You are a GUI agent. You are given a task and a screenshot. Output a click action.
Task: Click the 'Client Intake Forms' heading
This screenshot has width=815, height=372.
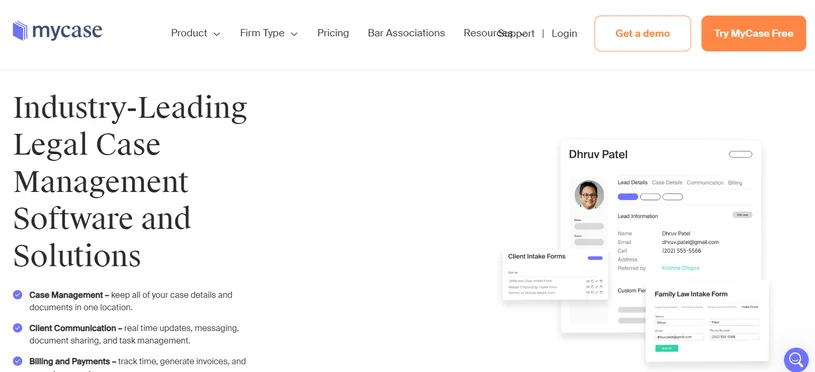point(536,256)
